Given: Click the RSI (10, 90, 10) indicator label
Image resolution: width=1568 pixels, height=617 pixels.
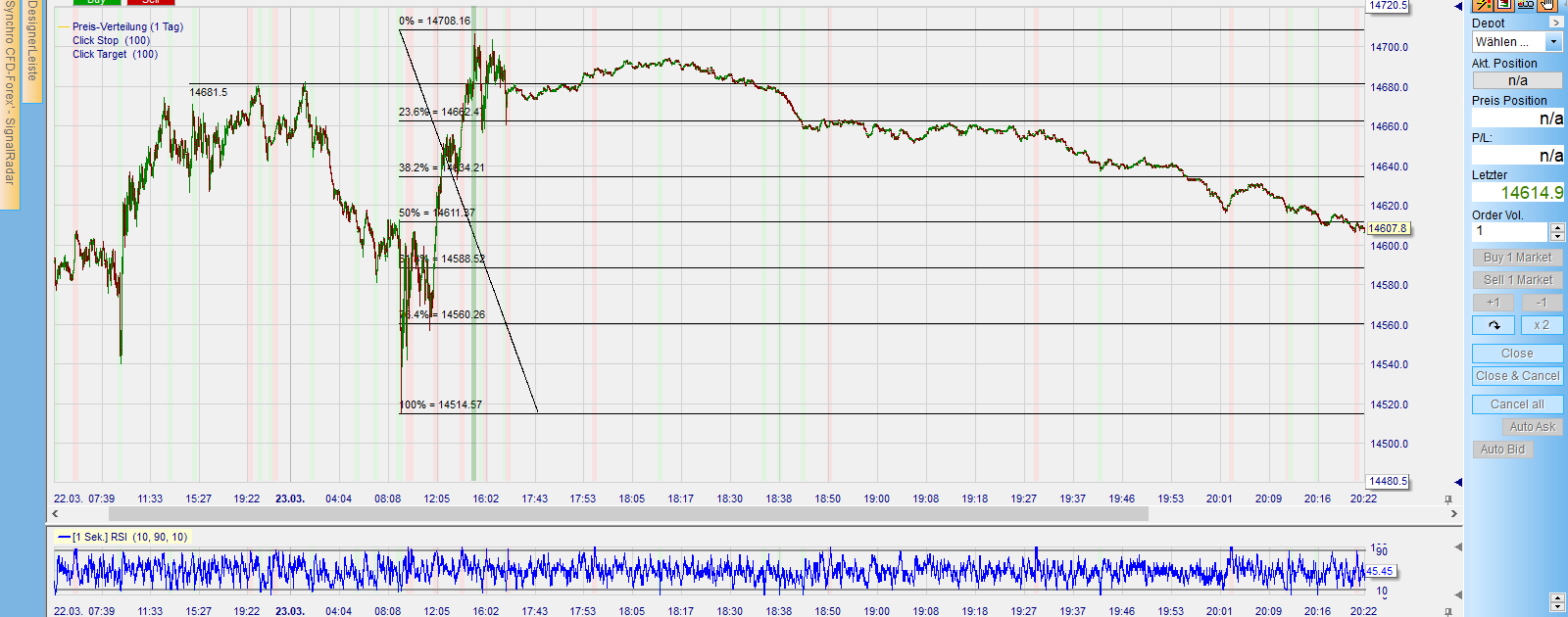Looking at the screenshot, I should click(129, 538).
